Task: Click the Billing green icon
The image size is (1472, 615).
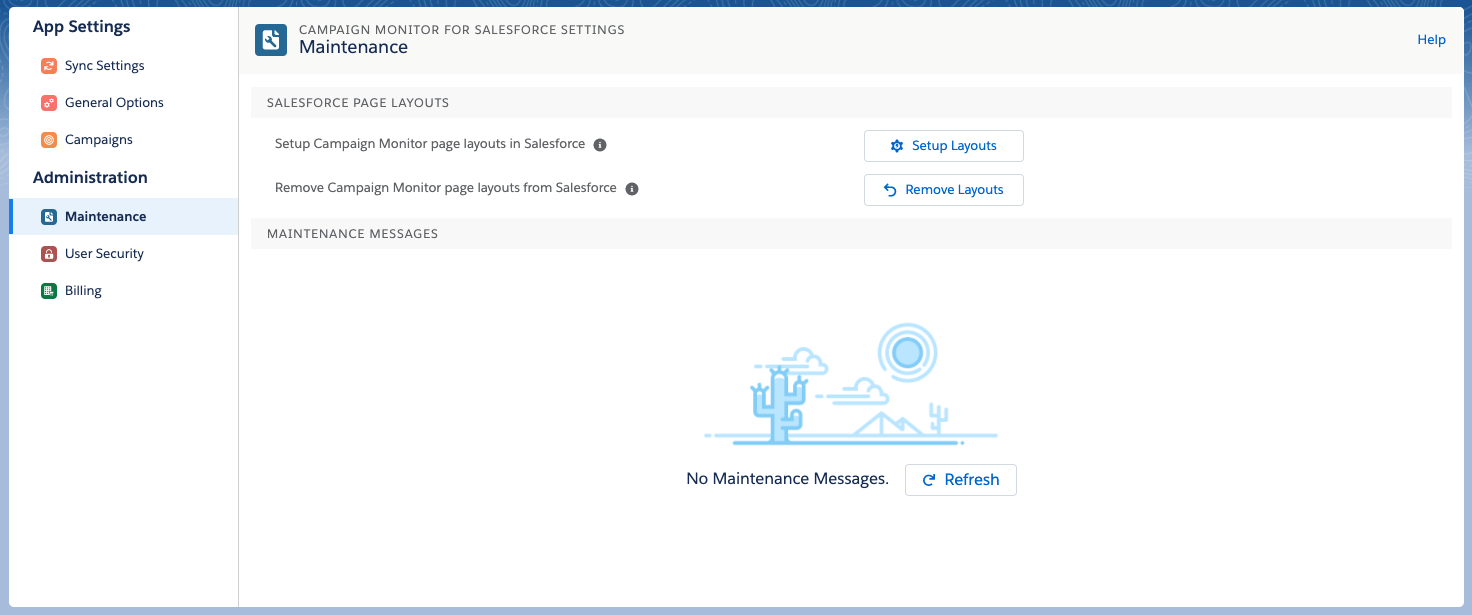Action: point(49,291)
